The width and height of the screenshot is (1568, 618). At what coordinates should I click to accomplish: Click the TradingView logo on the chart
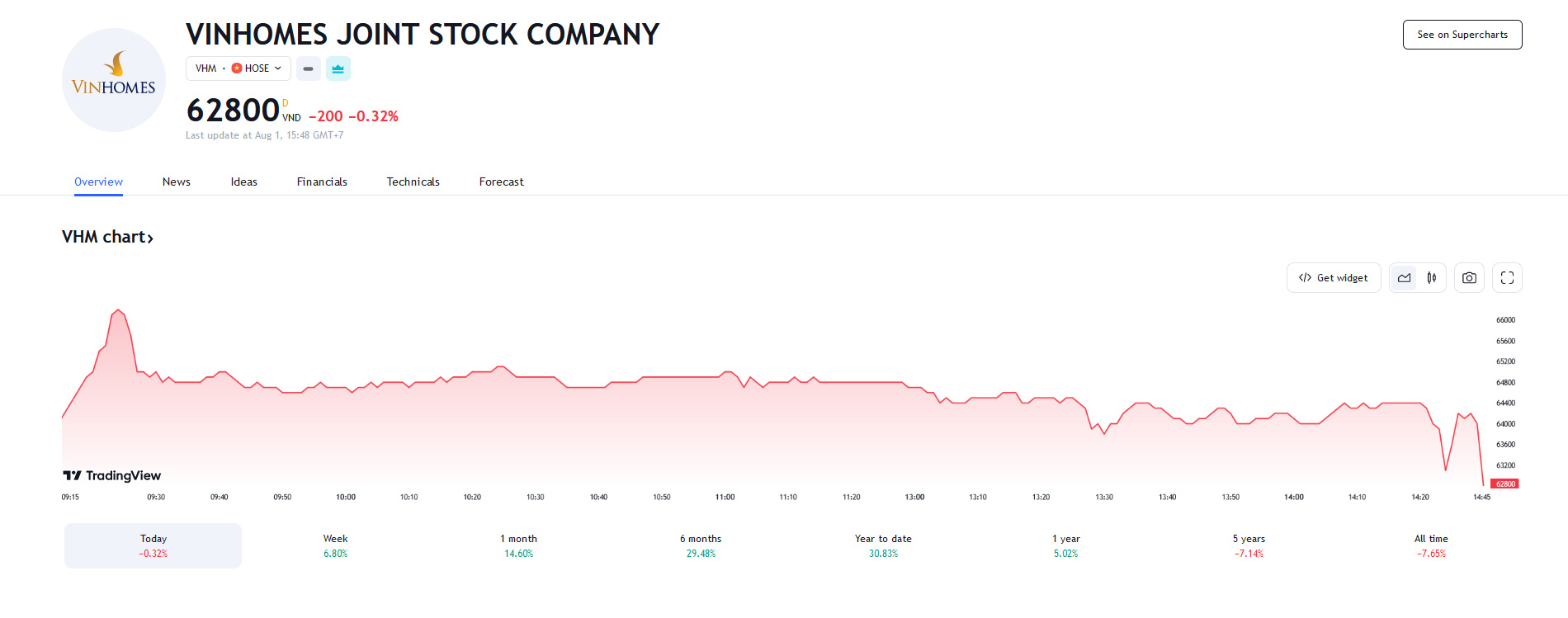click(112, 475)
